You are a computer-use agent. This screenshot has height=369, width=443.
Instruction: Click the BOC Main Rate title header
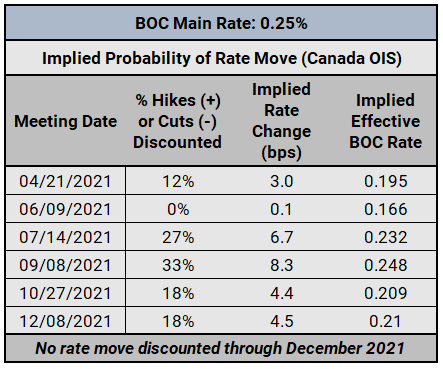[x=221, y=23]
